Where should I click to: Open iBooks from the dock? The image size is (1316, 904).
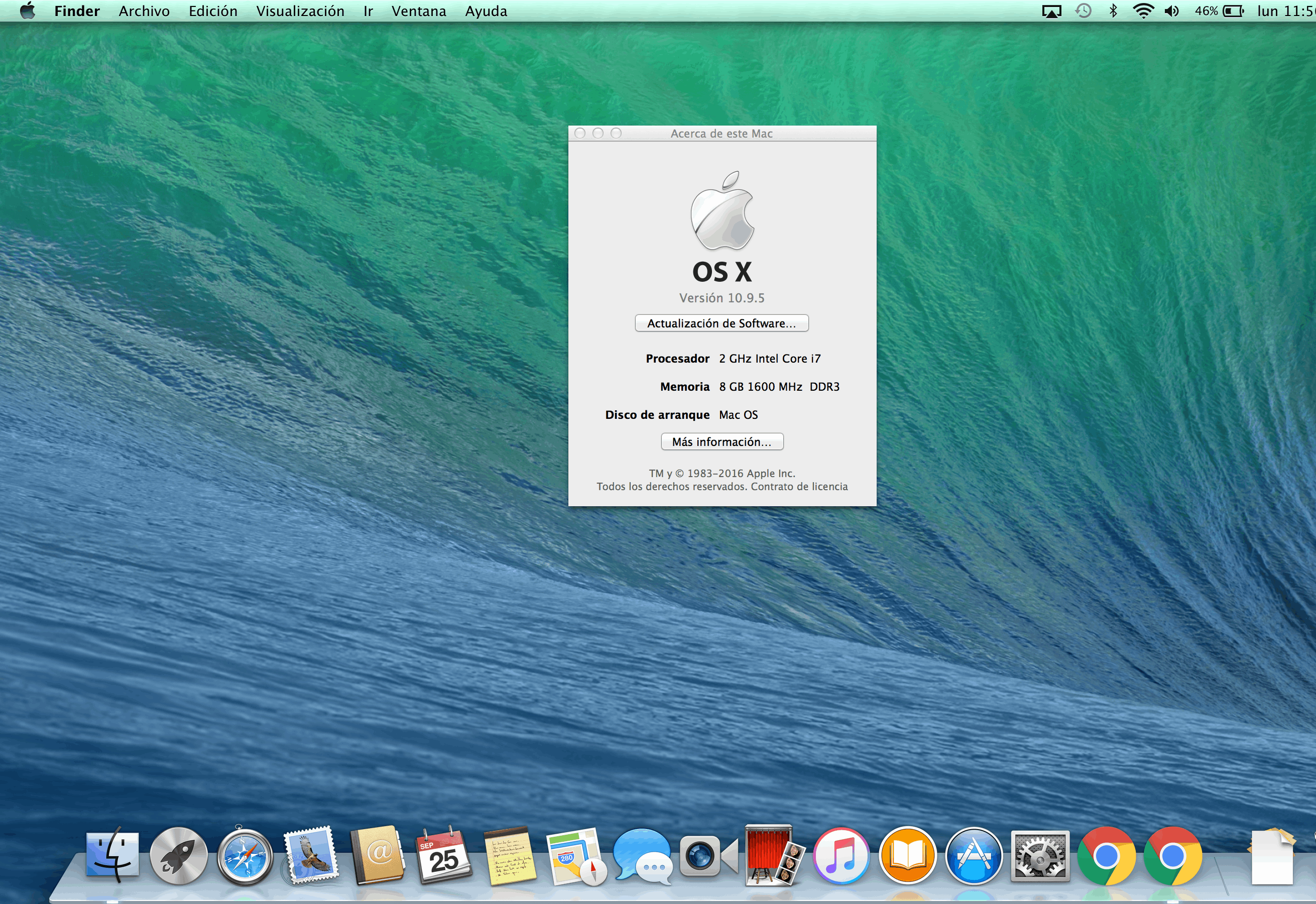tap(907, 856)
